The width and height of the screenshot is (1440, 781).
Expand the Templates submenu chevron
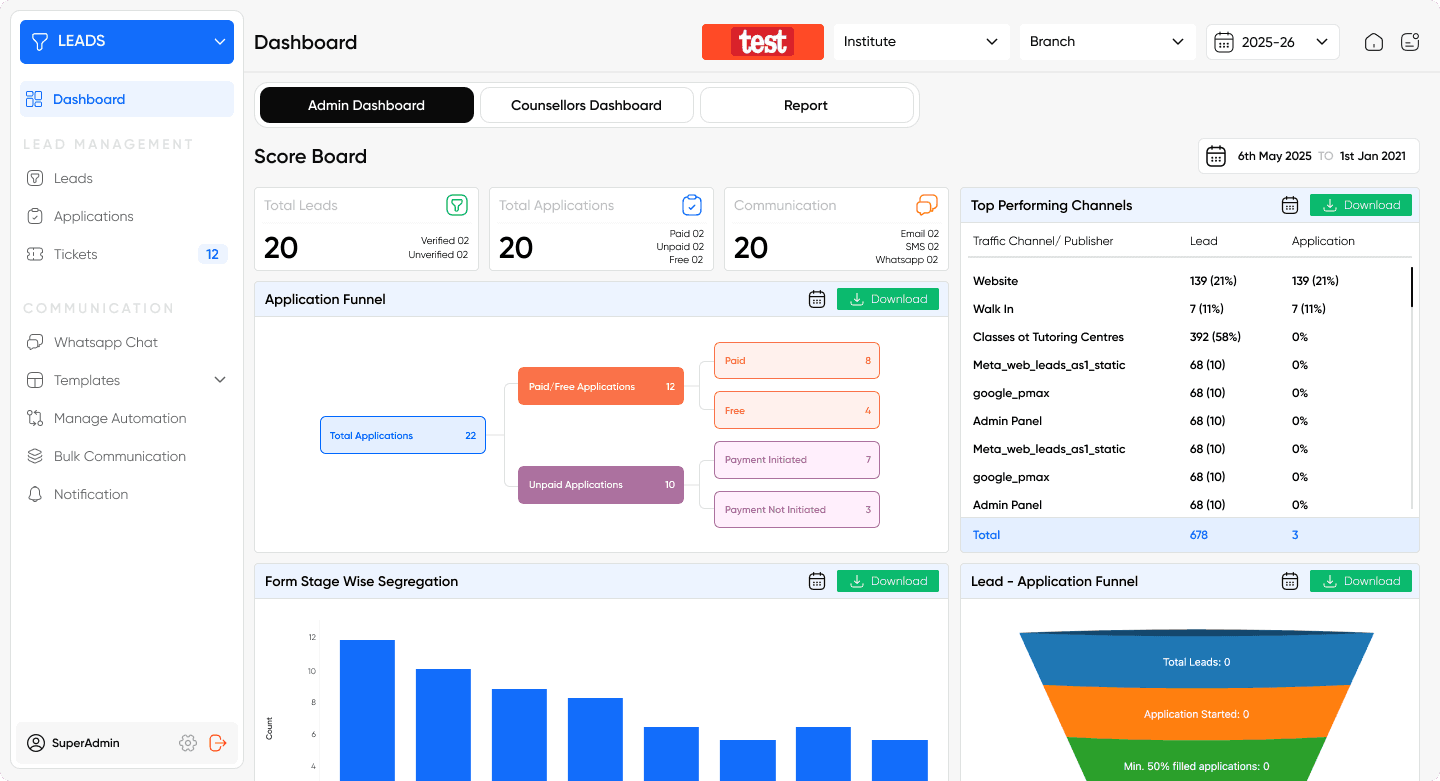(220, 380)
